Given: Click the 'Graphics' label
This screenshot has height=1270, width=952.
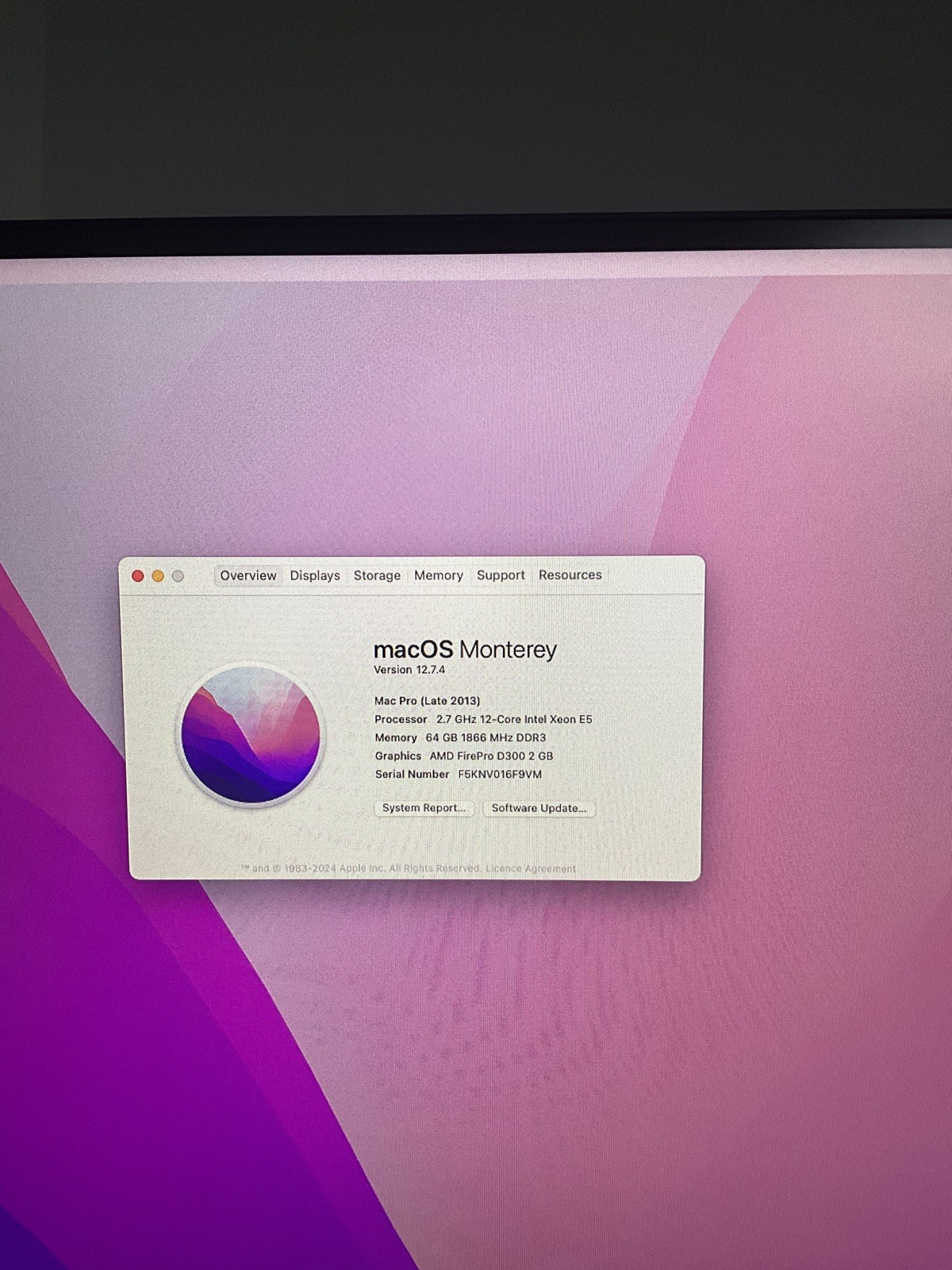Looking at the screenshot, I should (x=398, y=756).
